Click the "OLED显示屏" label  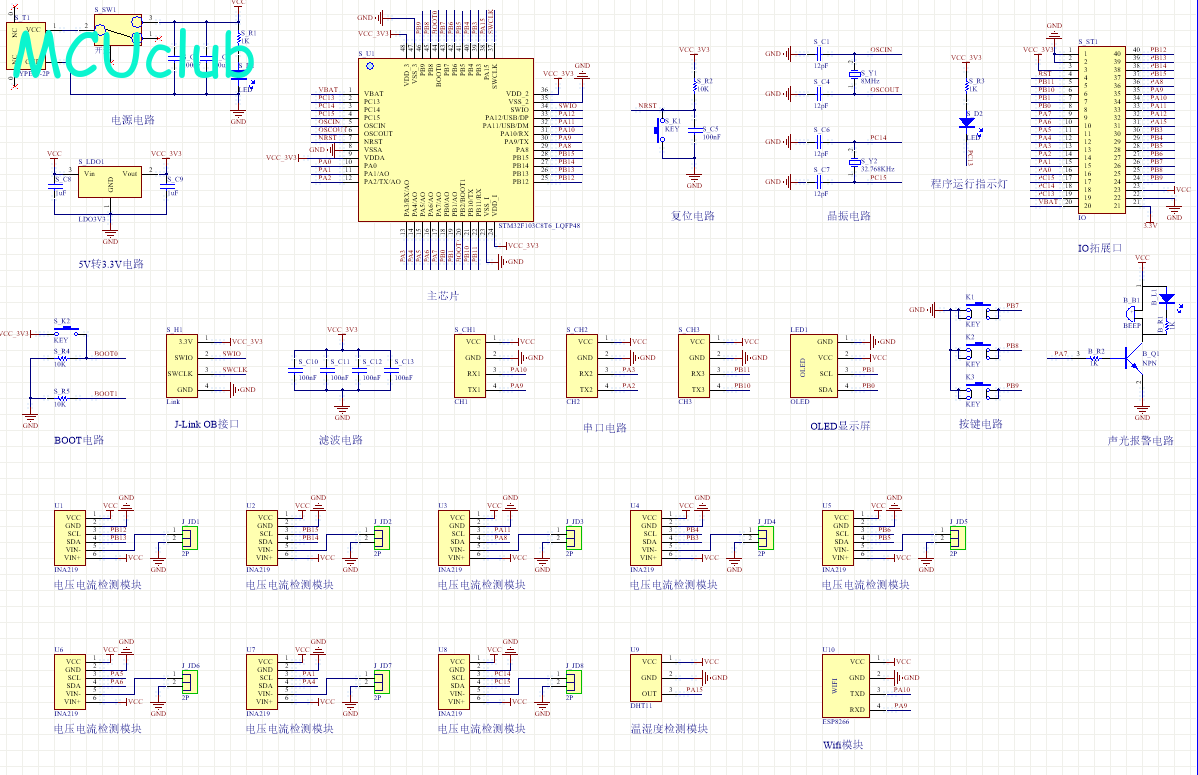840,426
